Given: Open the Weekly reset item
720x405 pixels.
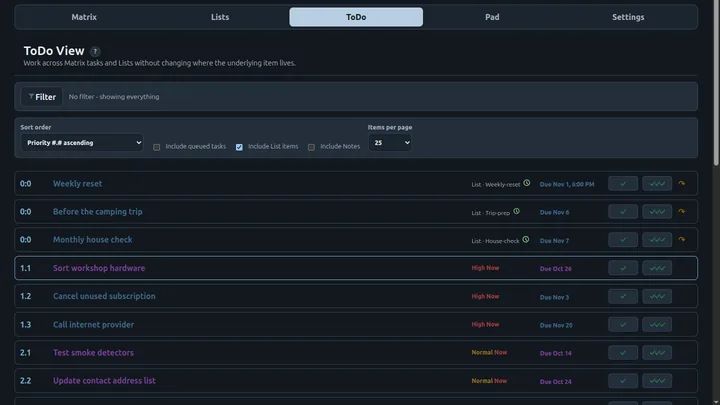Looking at the screenshot, I should click(x=77, y=184).
